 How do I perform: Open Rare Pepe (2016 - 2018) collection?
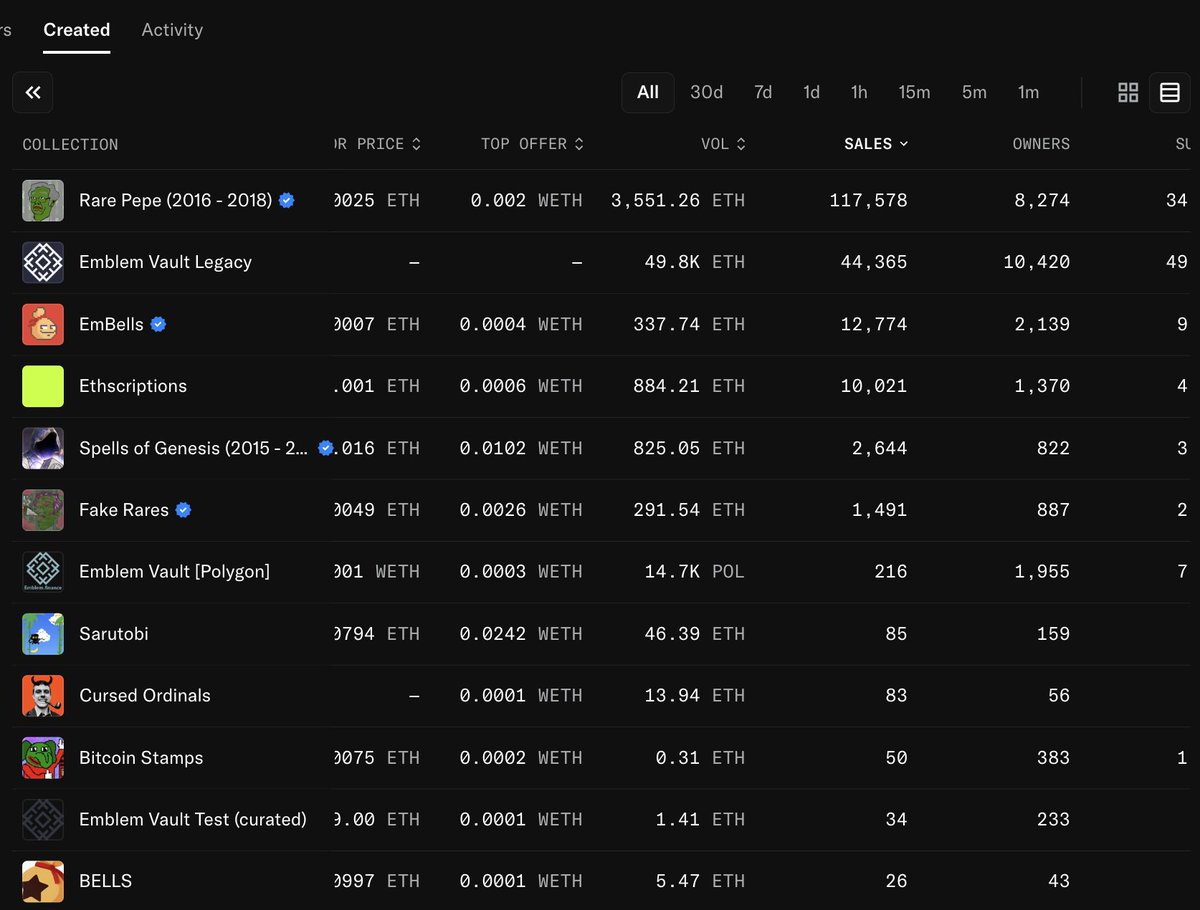pos(176,200)
